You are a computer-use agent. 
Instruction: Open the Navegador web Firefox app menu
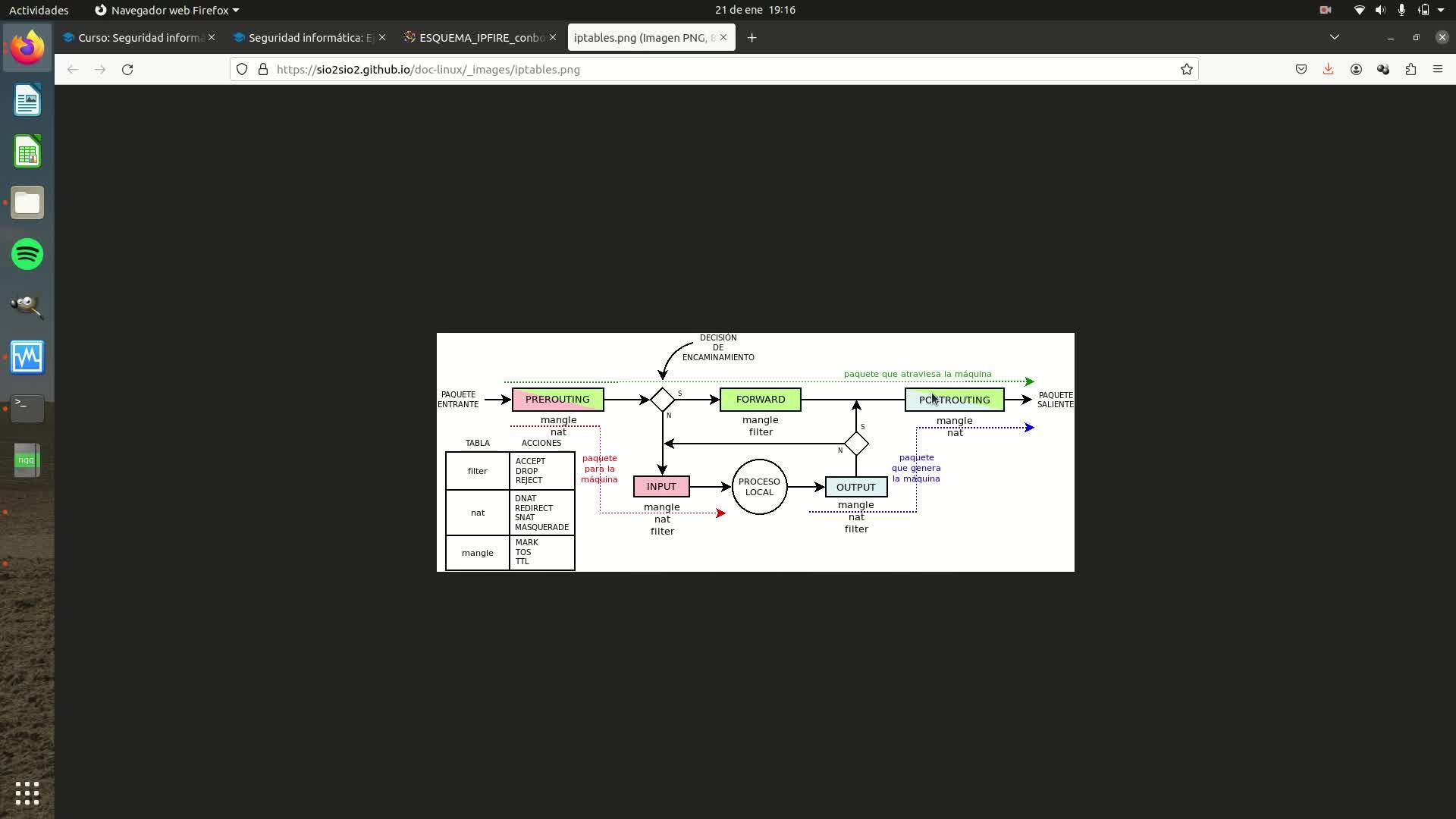tap(167, 10)
